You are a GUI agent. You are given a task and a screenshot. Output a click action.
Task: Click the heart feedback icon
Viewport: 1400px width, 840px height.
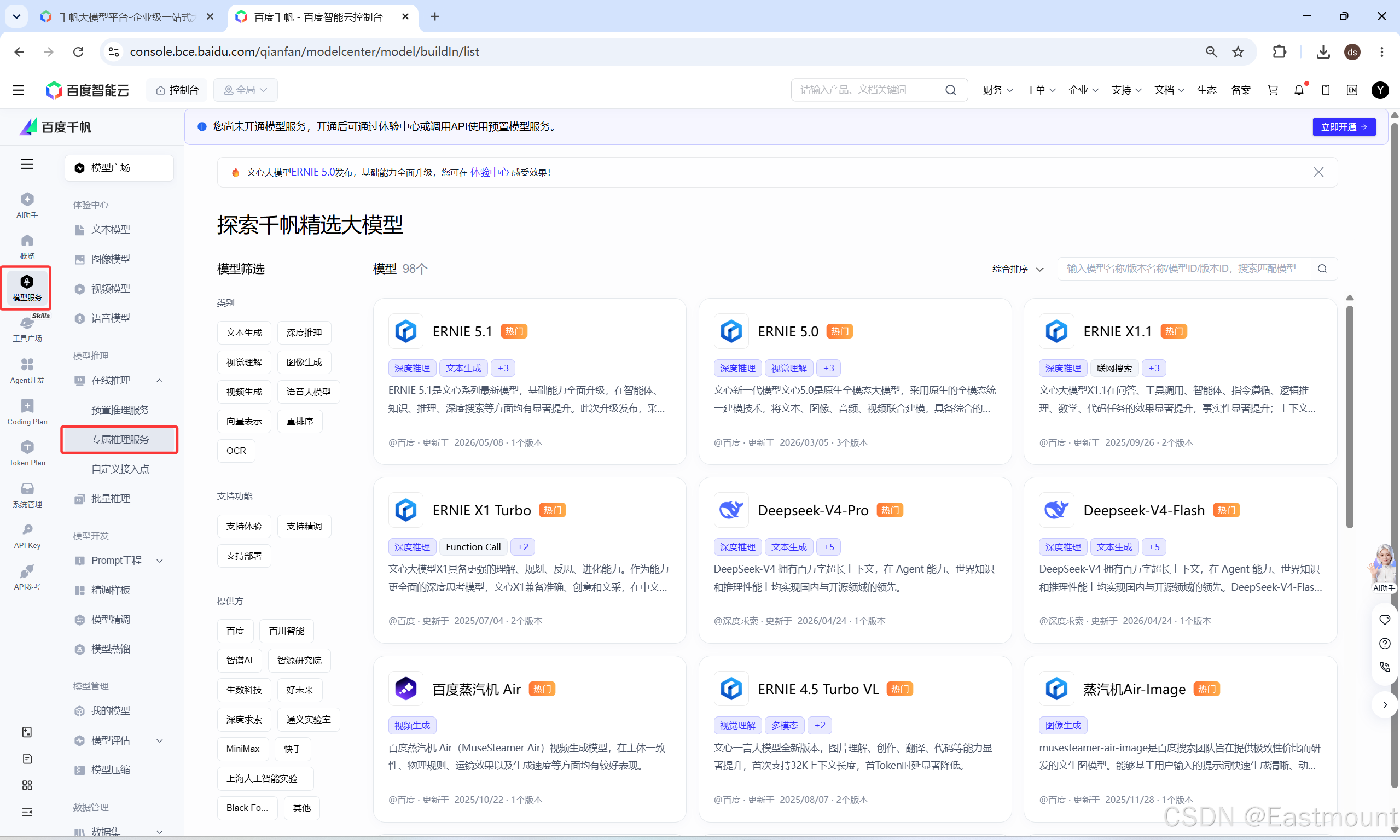[x=1384, y=620]
